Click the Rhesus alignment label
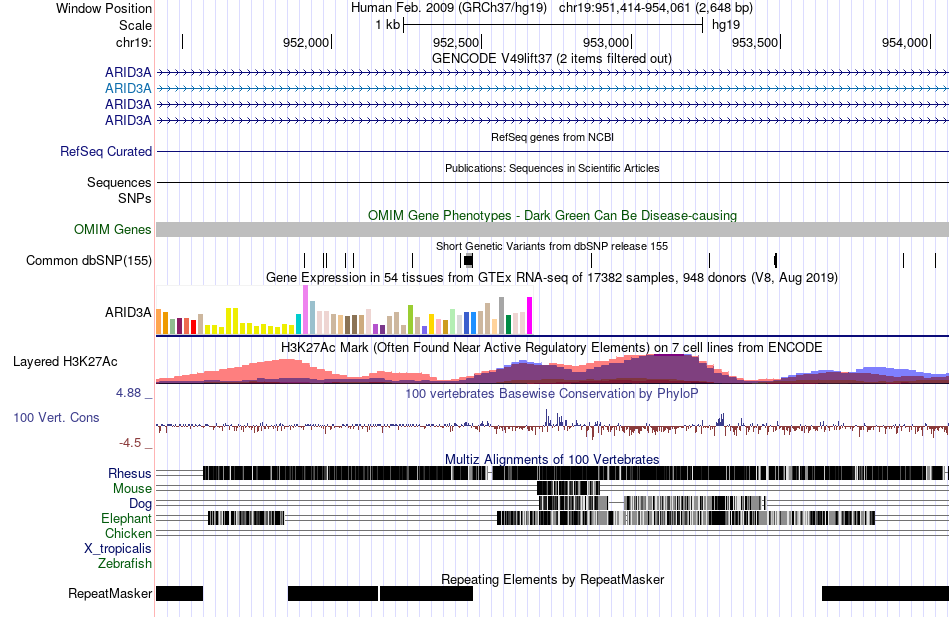Viewport: 950px width, 617px height. point(130,473)
